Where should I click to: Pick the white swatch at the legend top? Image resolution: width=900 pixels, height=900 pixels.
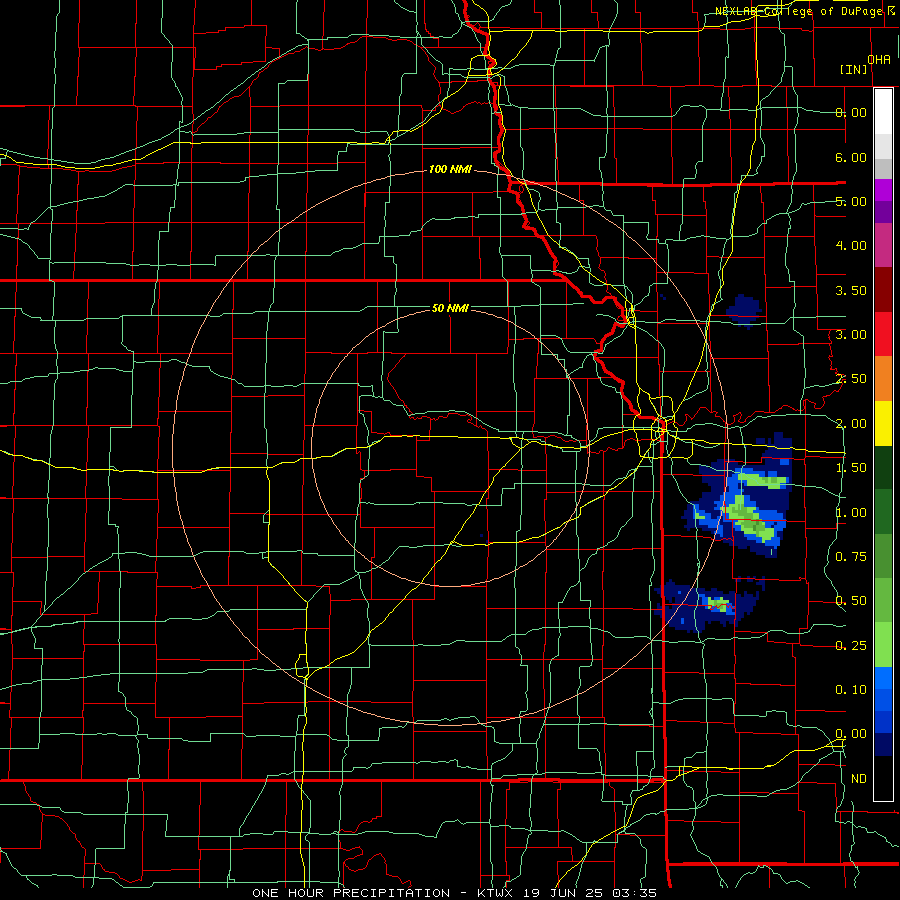(x=883, y=112)
